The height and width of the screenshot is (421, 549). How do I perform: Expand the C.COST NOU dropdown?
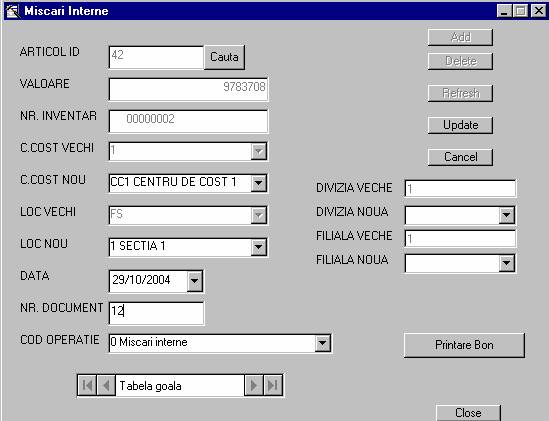[x=259, y=183]
